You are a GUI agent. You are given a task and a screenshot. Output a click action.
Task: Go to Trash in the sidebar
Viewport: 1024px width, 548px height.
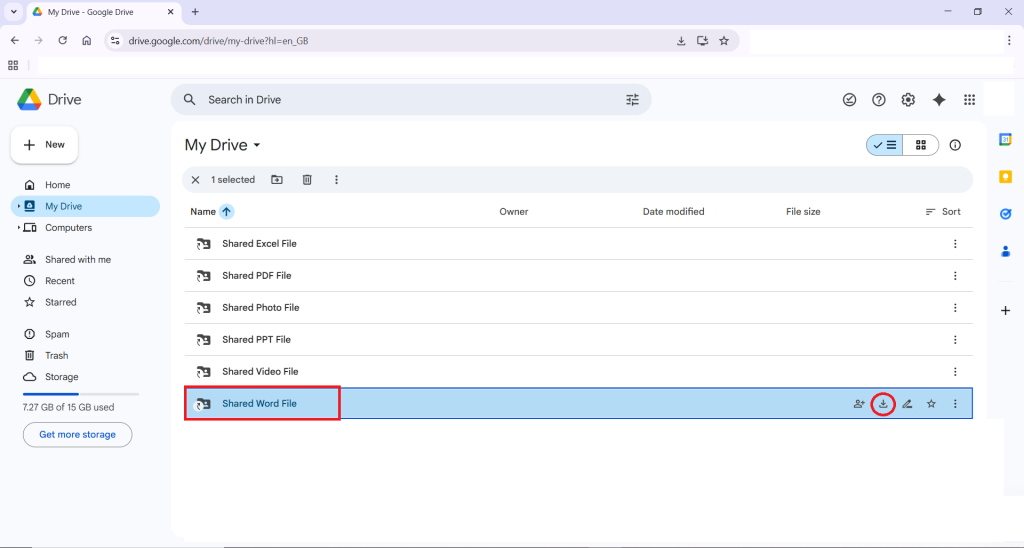pyautogui.click(x=56, y=356)
